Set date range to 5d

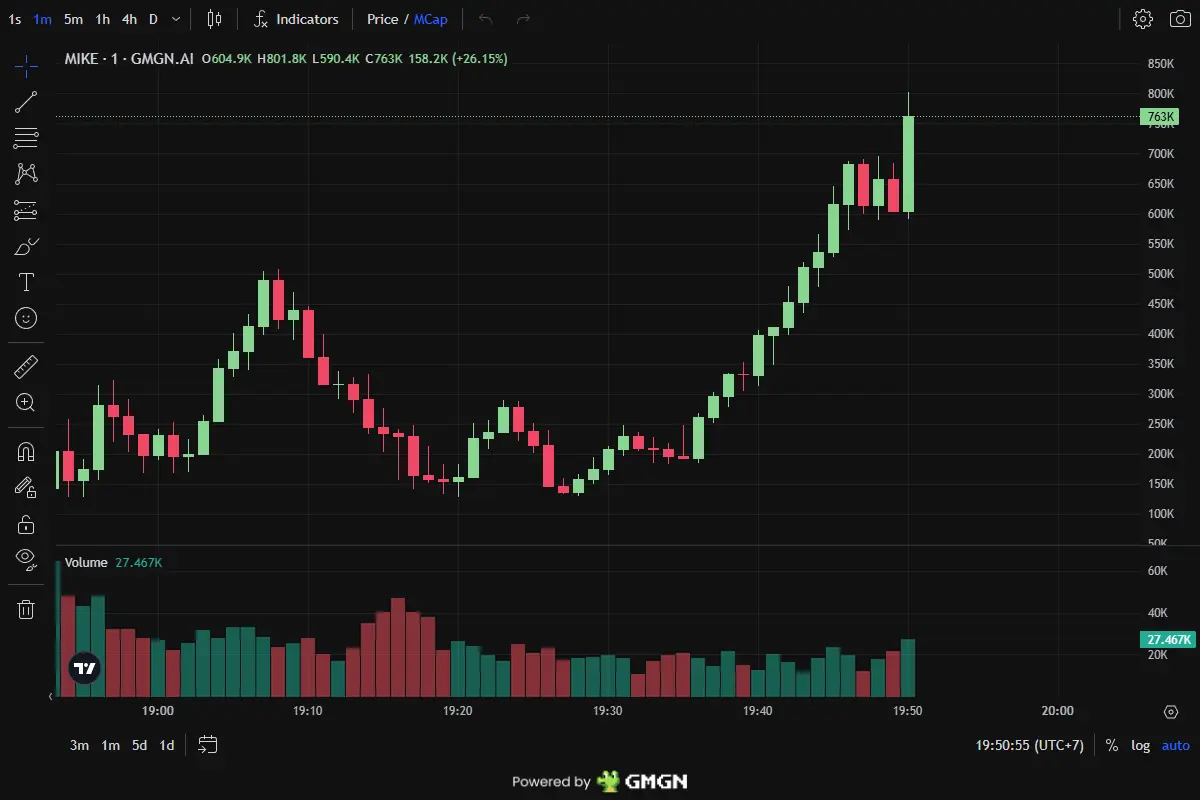139,745
